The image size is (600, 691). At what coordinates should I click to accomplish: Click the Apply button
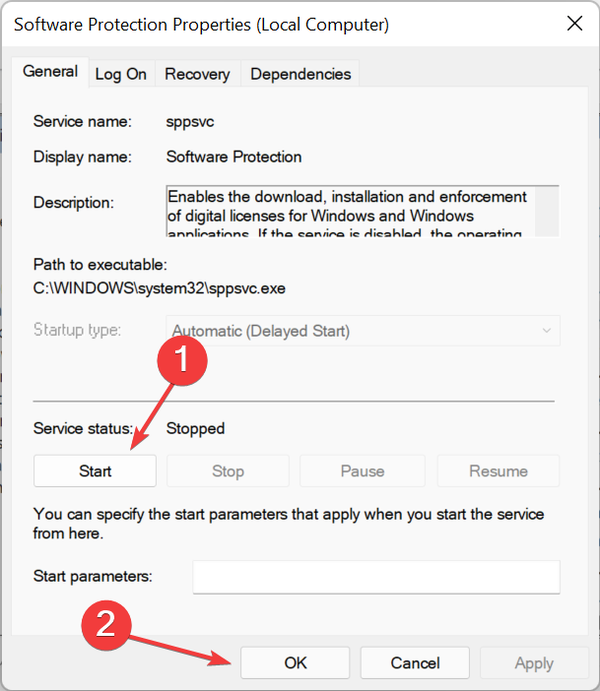[x=534, y=662]
